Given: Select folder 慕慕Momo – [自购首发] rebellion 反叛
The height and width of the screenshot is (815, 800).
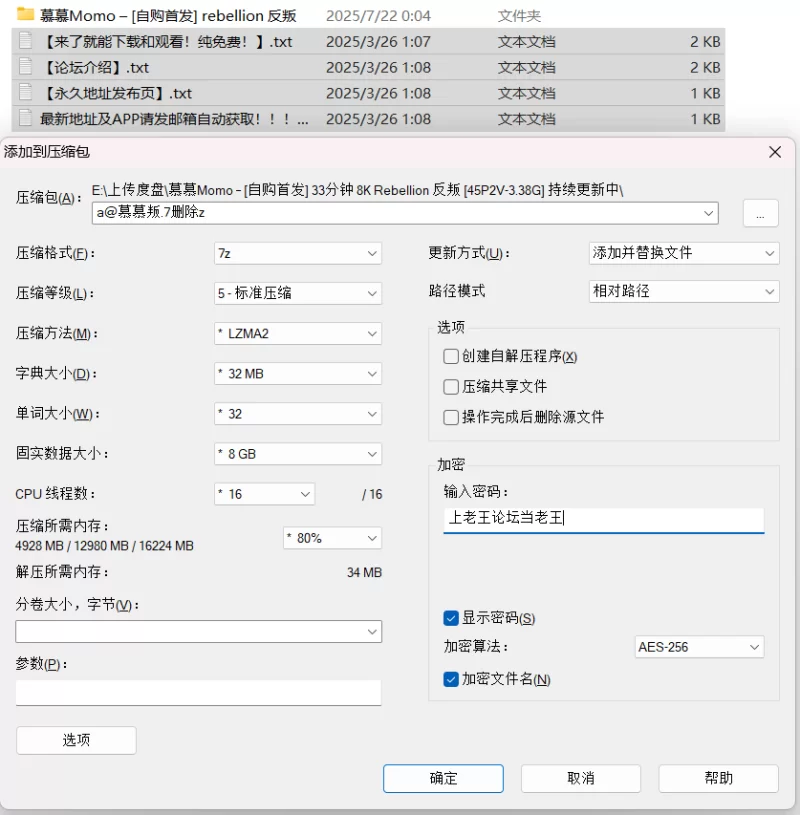Looking at the screenshot, I should 168,16.
